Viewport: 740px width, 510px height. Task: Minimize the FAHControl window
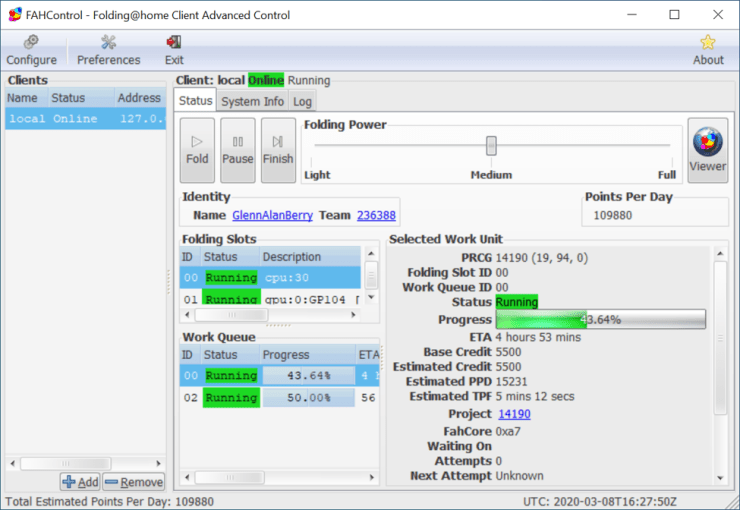click(x=631, y=15)
